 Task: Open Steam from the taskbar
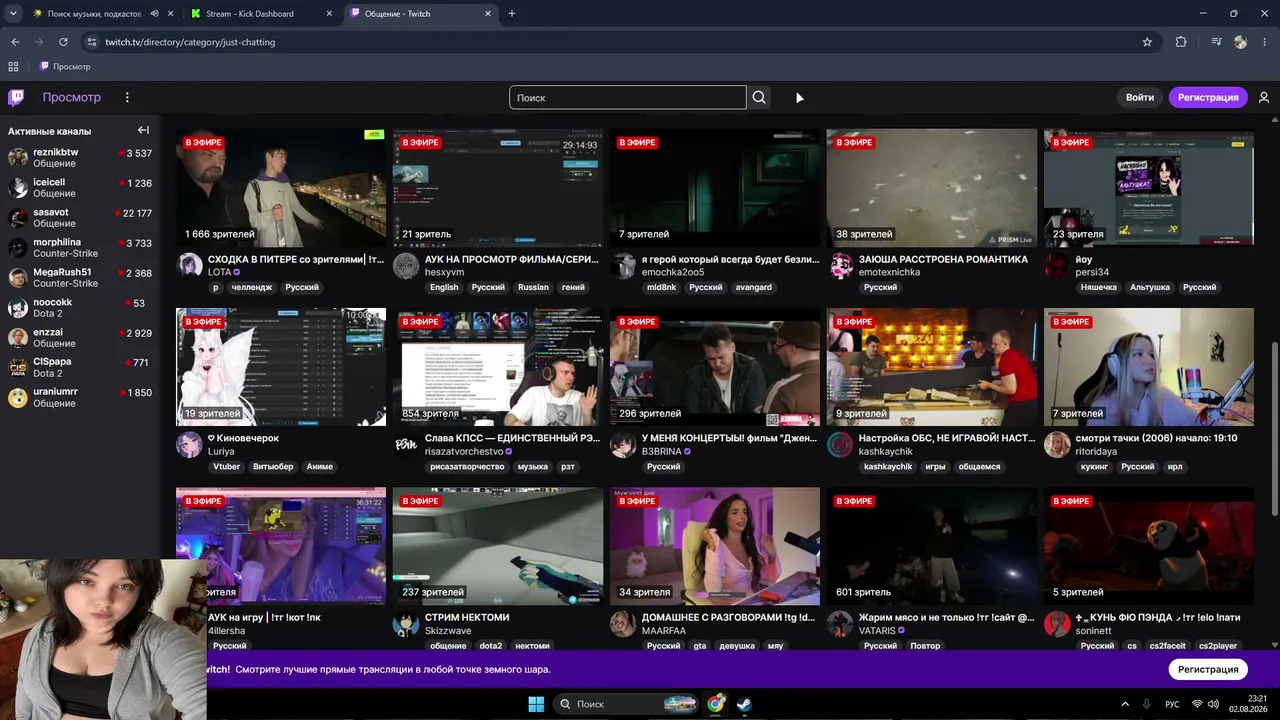click(x=743, y=704)
